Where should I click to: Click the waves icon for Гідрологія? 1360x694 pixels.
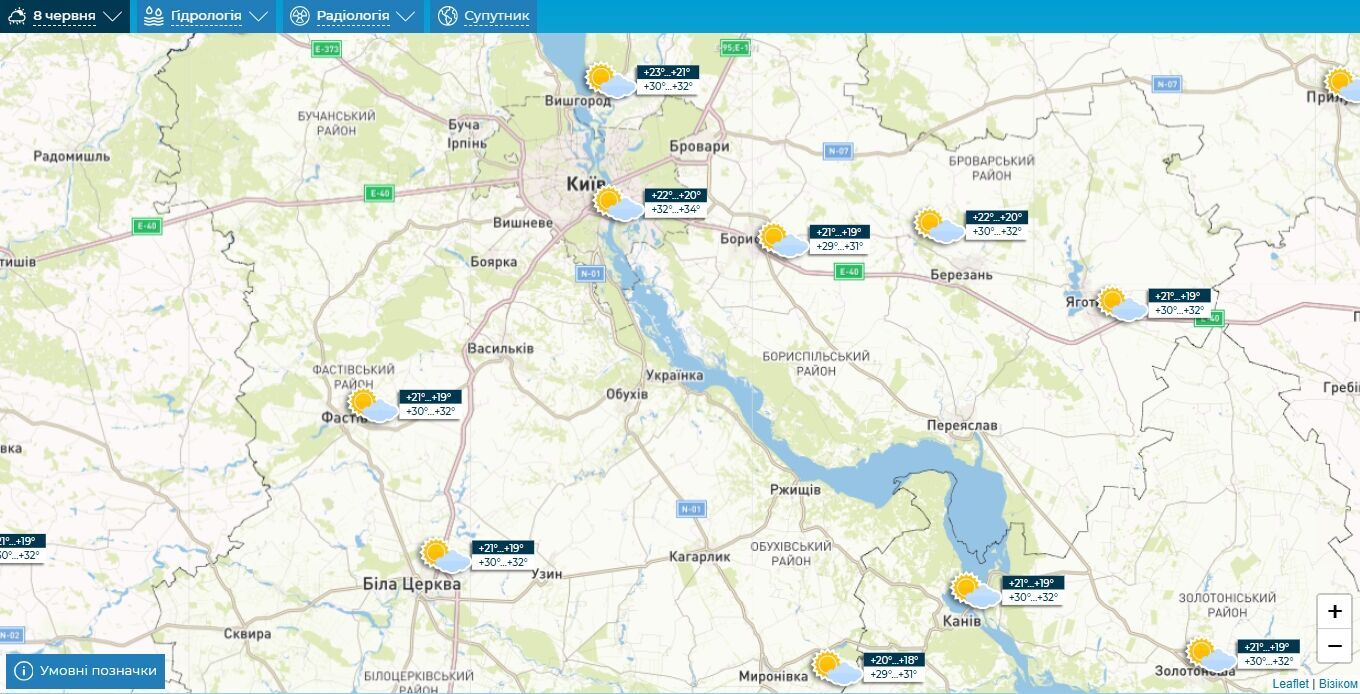[x=154, y=16]
